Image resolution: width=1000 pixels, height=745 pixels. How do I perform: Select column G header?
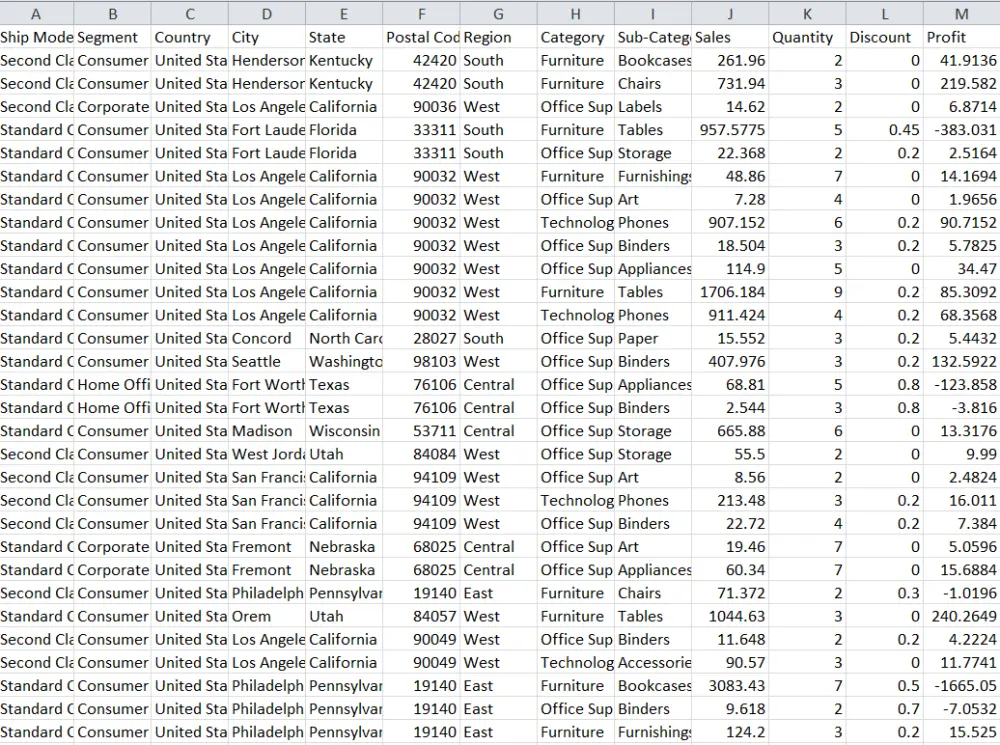[499, 13]
